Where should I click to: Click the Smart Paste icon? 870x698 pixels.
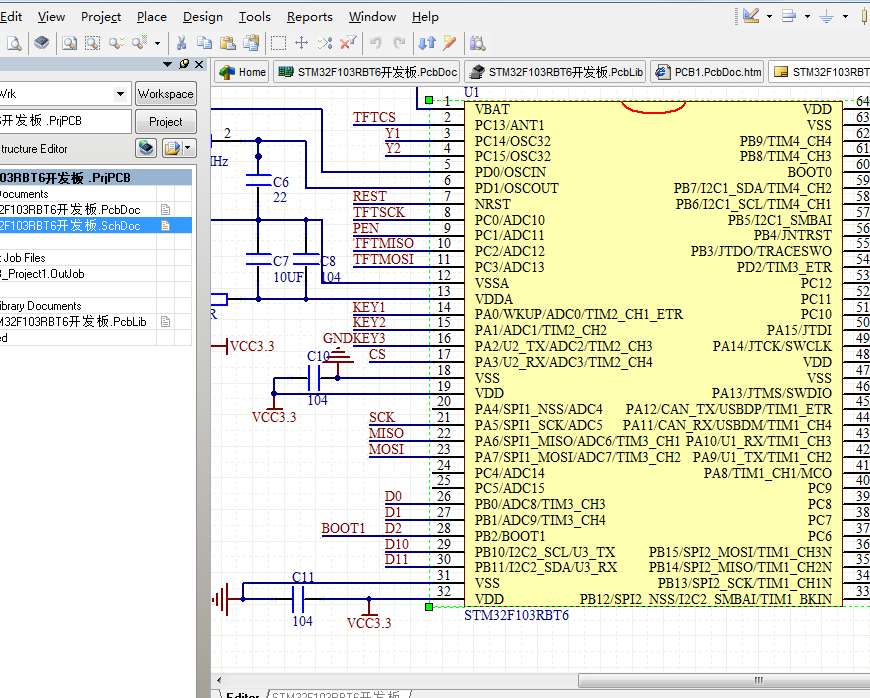tap(251, 43)
